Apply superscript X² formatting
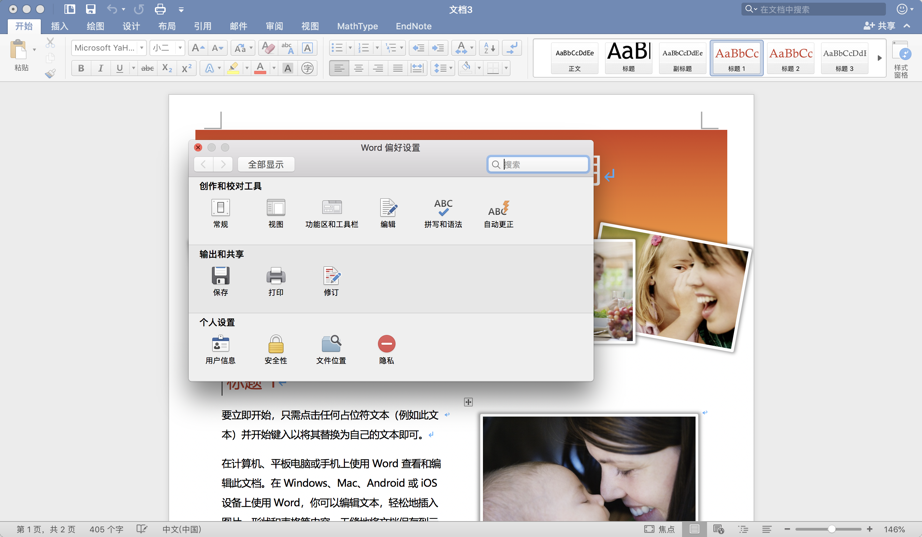 [186, 68]
